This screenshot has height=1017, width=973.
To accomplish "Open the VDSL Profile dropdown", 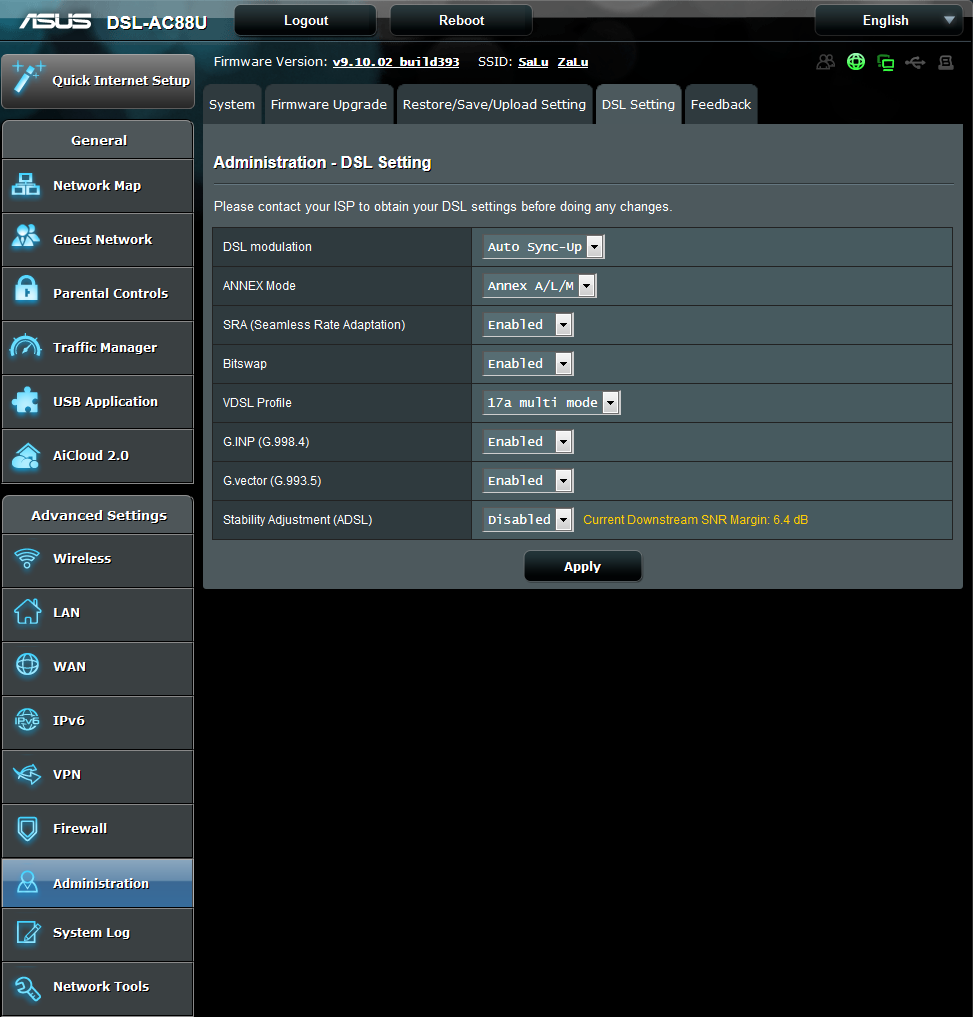I will pyautogui.click(x=551, y=402).
